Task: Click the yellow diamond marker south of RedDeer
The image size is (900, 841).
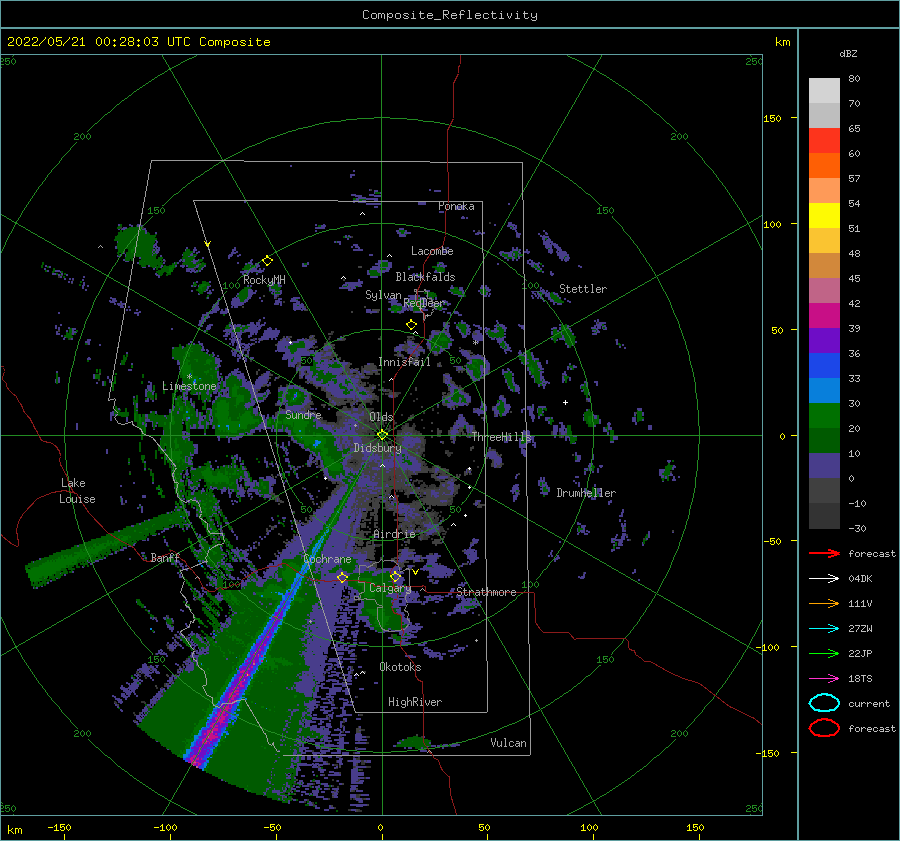Action: [411, 325]
